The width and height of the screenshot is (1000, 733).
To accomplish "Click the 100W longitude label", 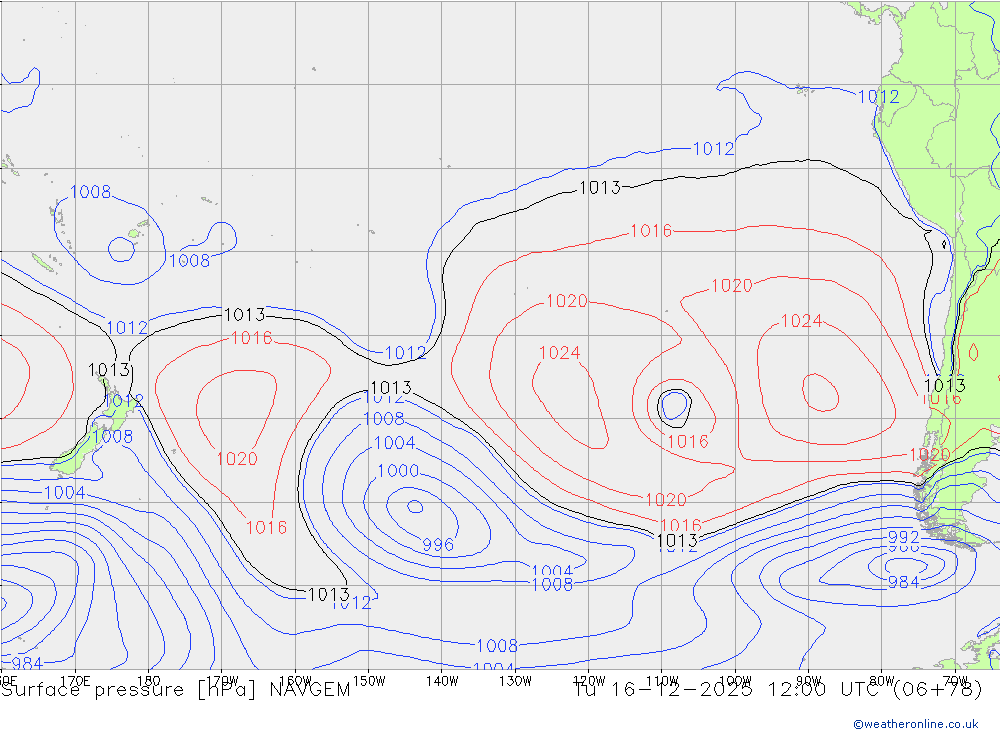I will tap(735, 681).
